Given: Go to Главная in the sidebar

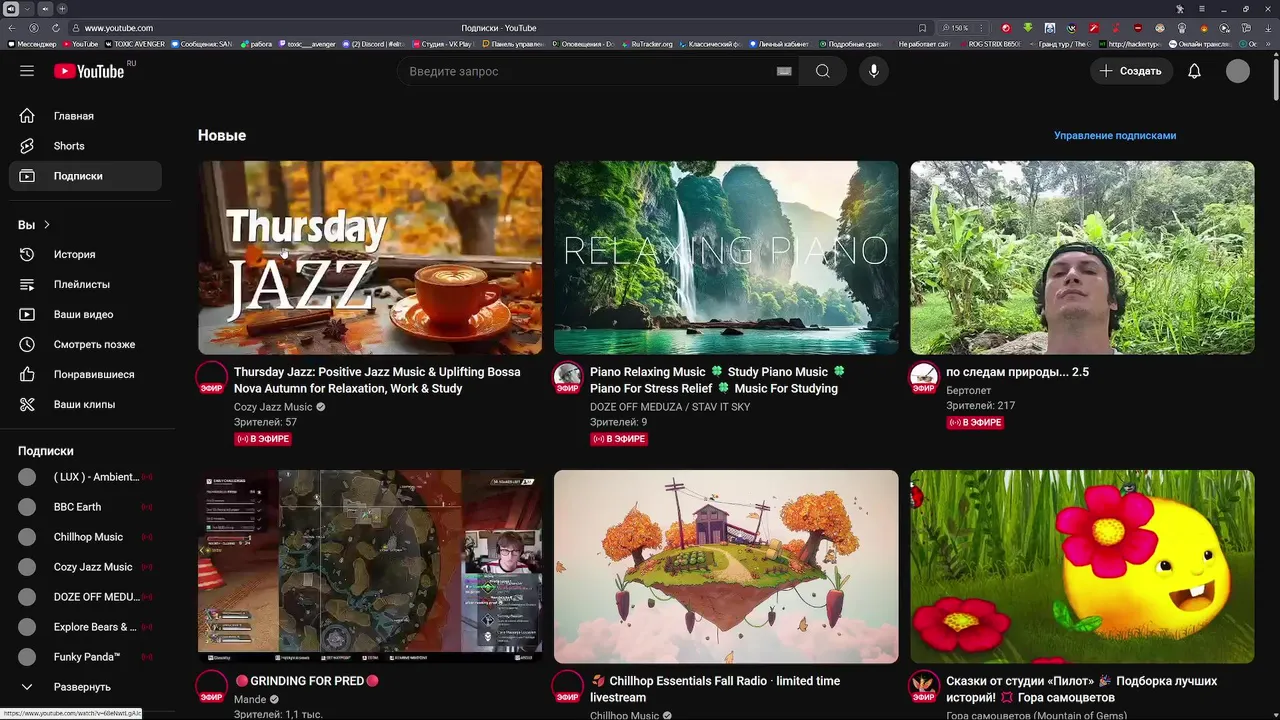Looking at the screenshot, I should click(x=86, y=116).
